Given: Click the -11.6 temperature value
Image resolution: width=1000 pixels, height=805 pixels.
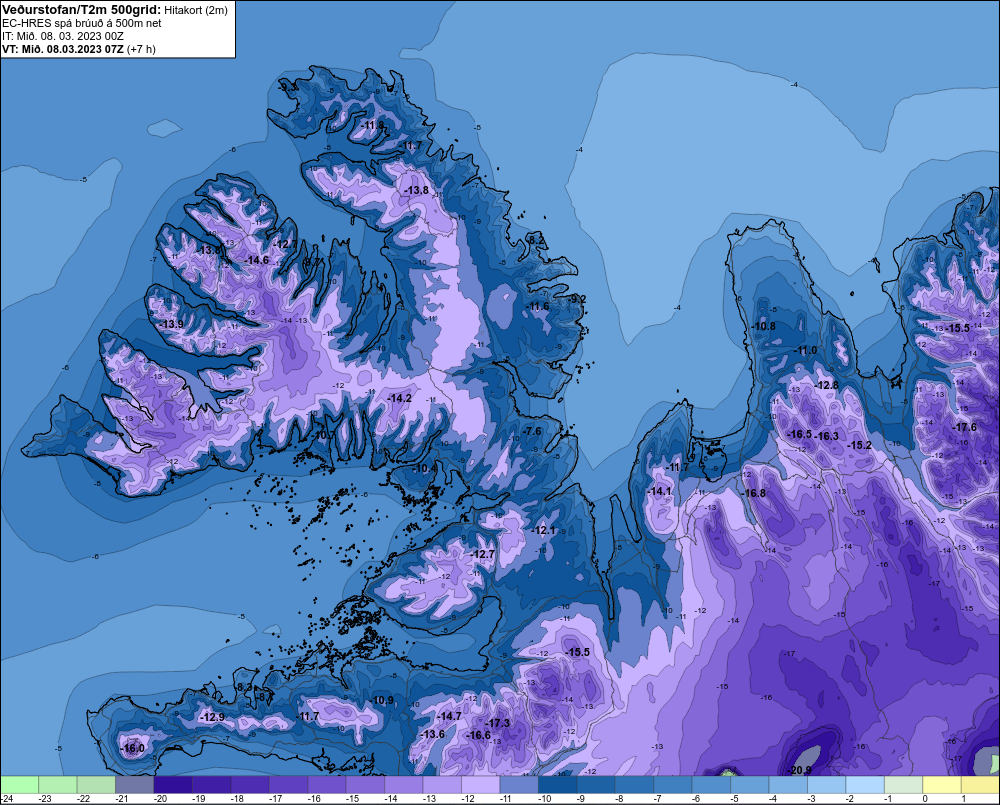Looking at the screenshot, I should [x=538, y=307].
